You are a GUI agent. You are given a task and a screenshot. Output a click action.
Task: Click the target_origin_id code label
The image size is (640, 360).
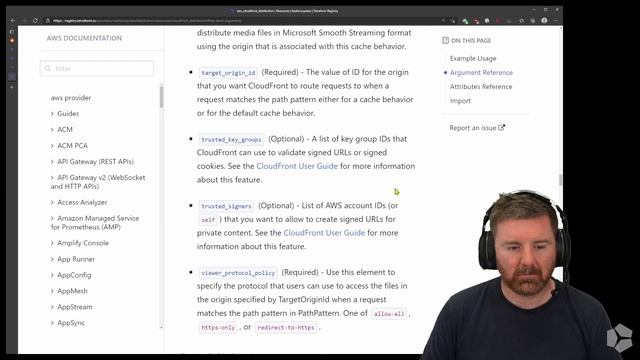coord(228,73)
